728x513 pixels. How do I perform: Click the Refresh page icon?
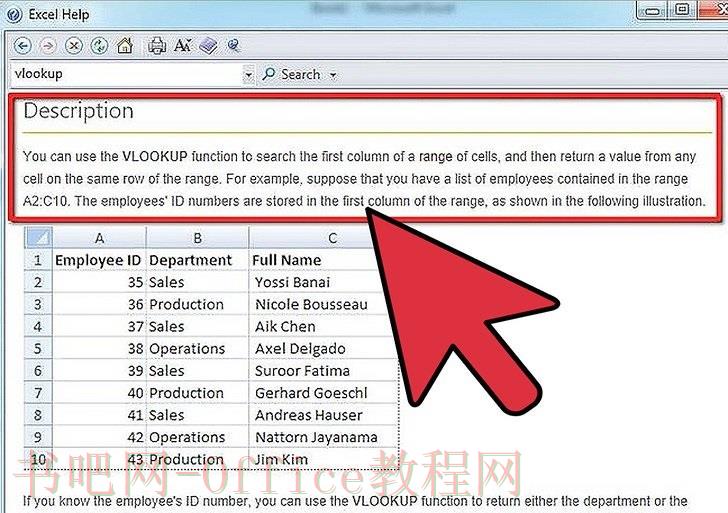tap(99, 45)
